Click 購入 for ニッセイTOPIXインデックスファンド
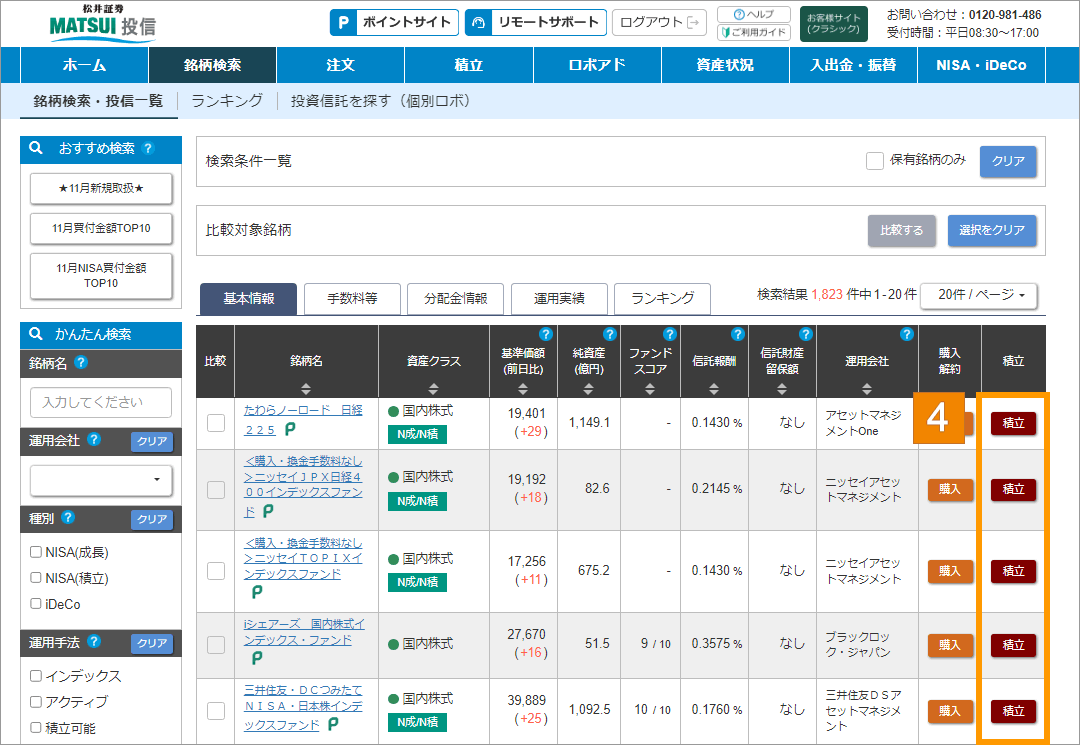 950,571
